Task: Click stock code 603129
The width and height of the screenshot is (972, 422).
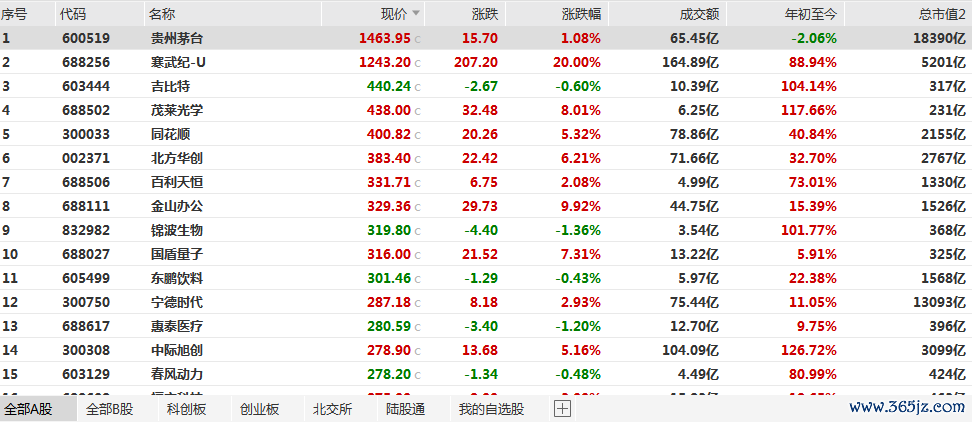Action: [x=86, y=374]
